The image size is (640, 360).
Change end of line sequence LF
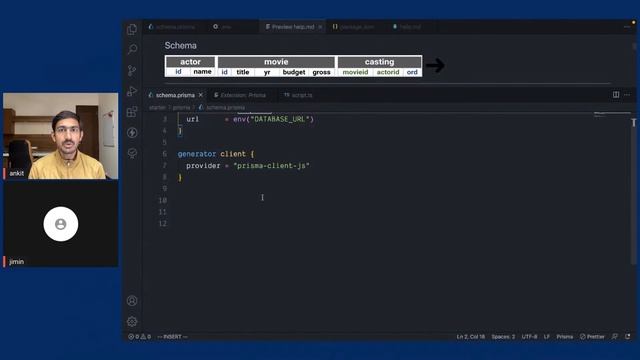coord(547,337)
